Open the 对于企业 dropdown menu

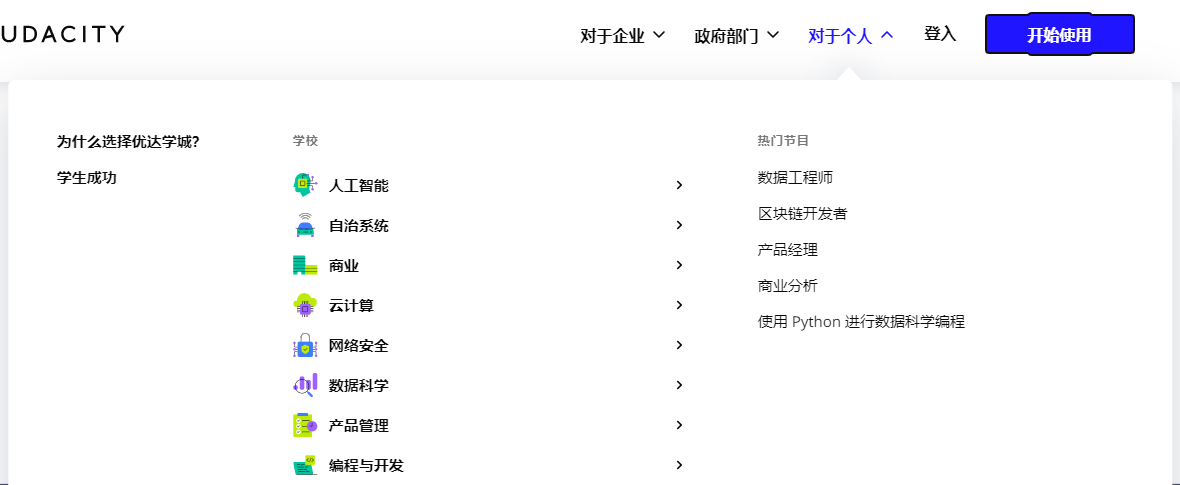[622, 35]
